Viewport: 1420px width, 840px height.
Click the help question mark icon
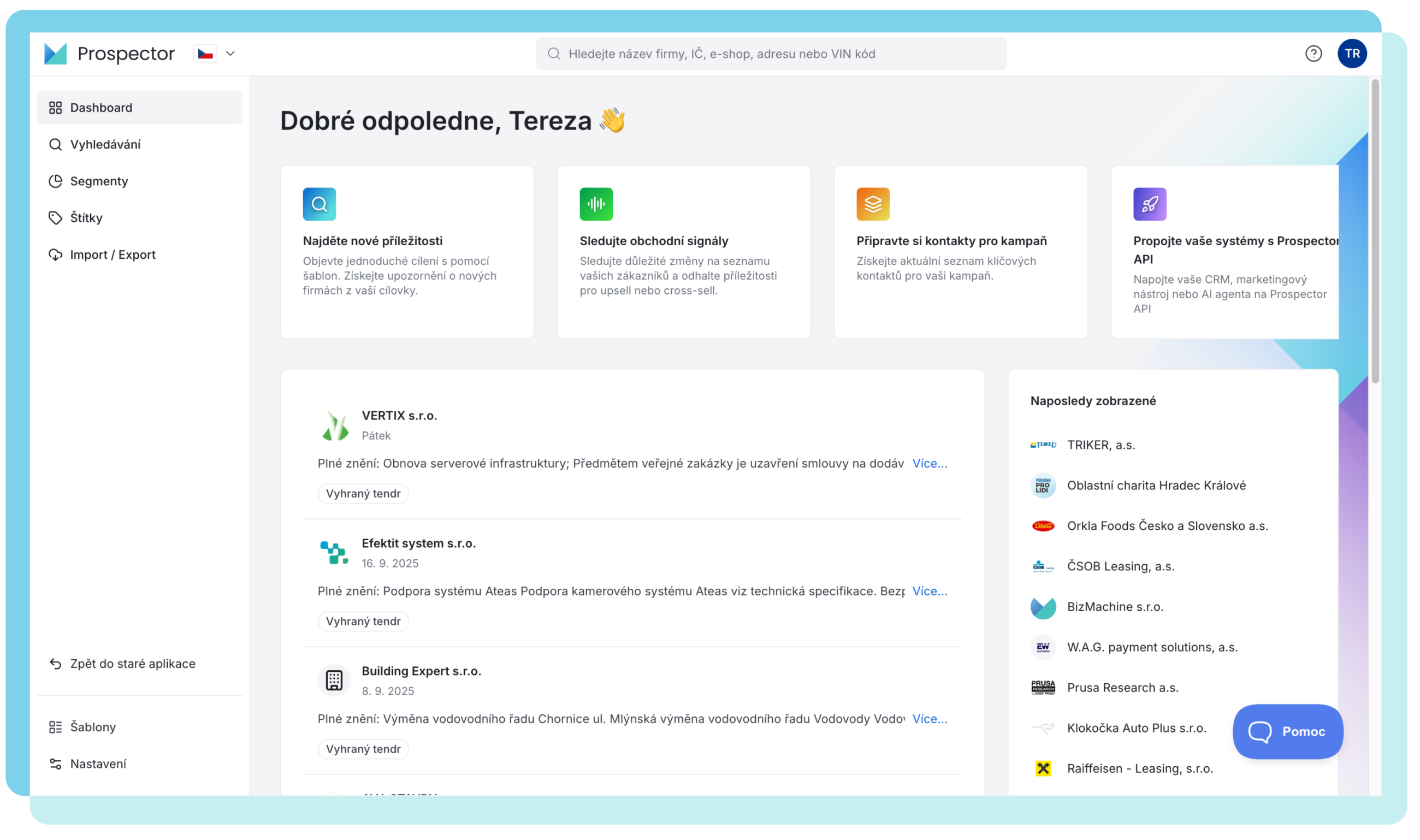click(1313, 54)
